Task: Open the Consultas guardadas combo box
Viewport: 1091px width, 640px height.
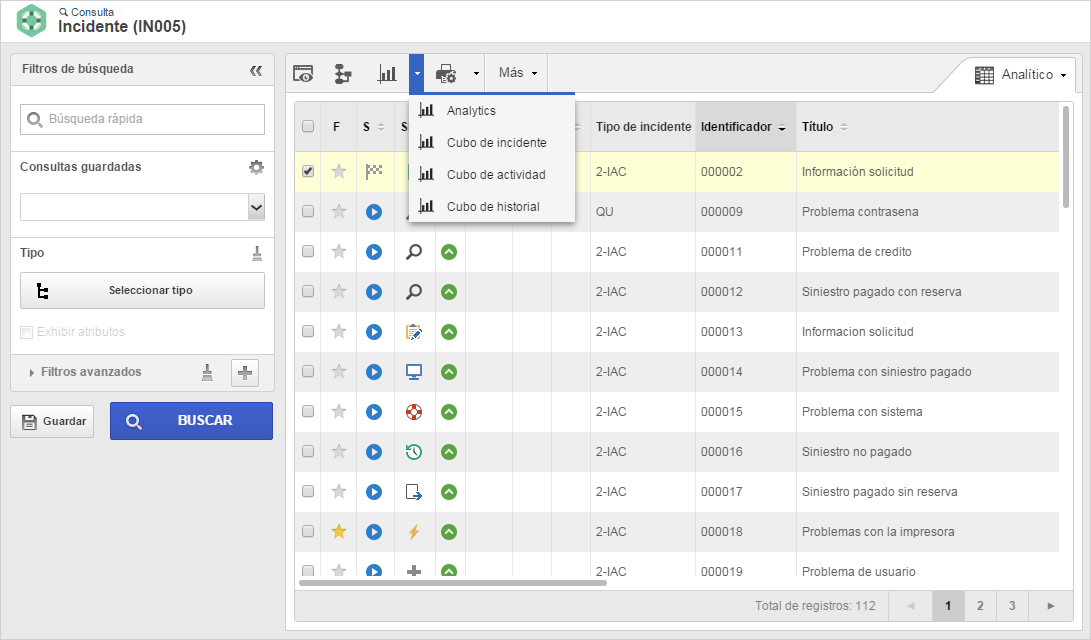Action: (x=143, y=207)
